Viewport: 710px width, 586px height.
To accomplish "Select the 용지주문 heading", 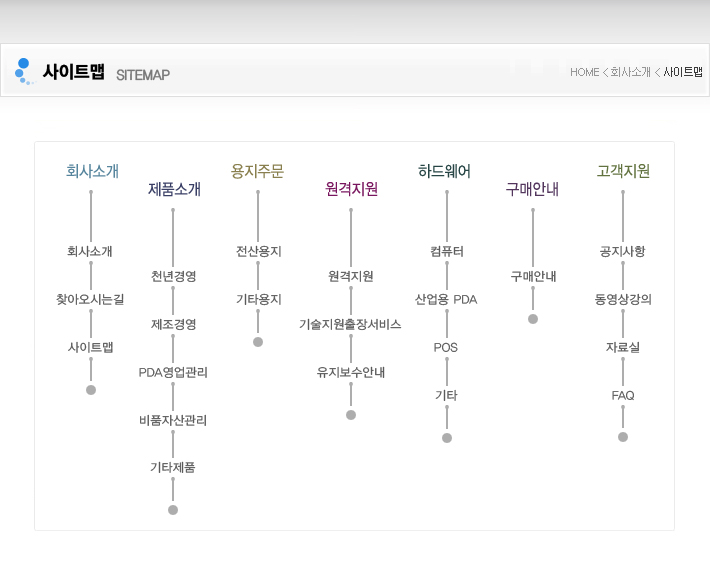I will coord(257,171).
